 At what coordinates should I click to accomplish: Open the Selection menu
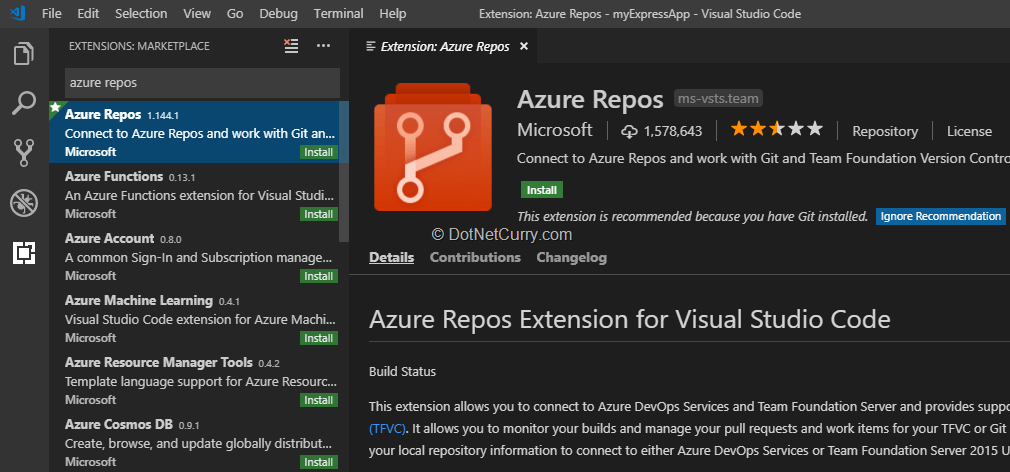pyautogui.click(x=141, y=14)
